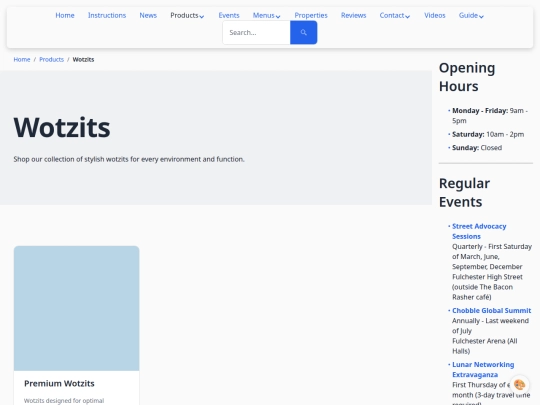Click the Products breadcrumb link
Screen dimensions: 540x405
(x=51, y=59)
